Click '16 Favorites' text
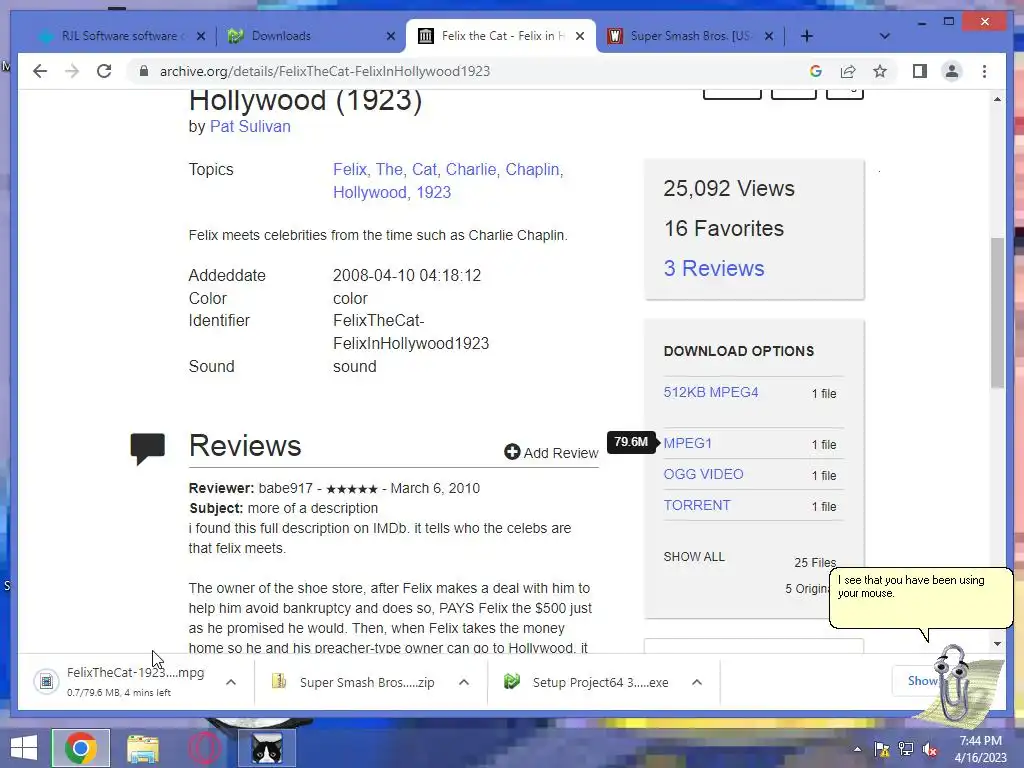The image size is (1024, 768). click(724, 229)
